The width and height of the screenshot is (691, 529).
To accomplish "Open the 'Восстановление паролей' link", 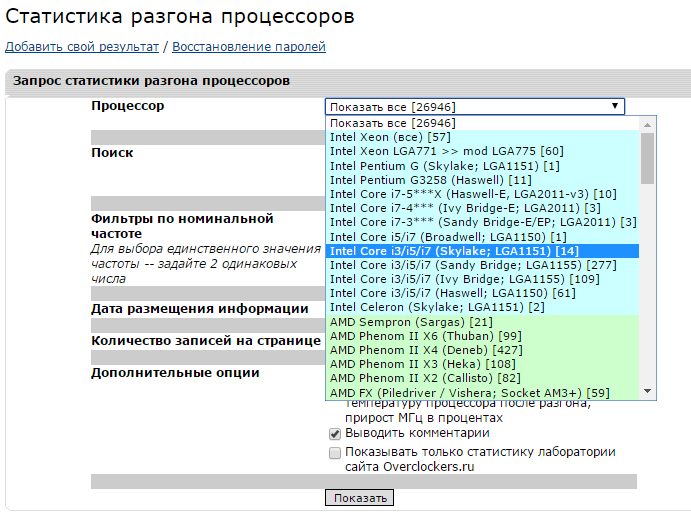I will click(x=249, y=47).
